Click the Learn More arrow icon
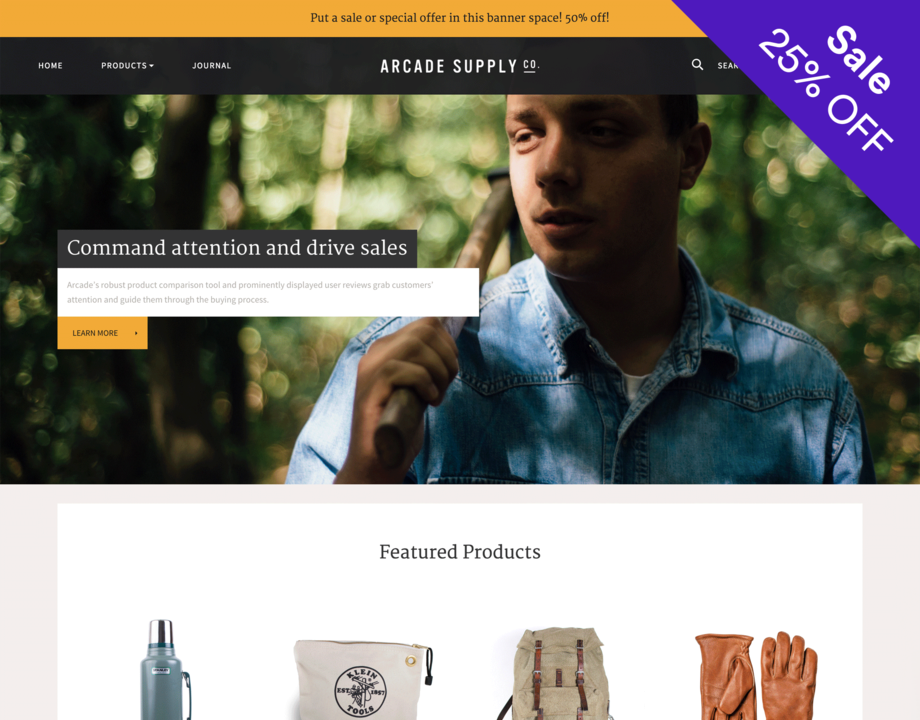This screenshot has width=920, height=720. [136, 333]
